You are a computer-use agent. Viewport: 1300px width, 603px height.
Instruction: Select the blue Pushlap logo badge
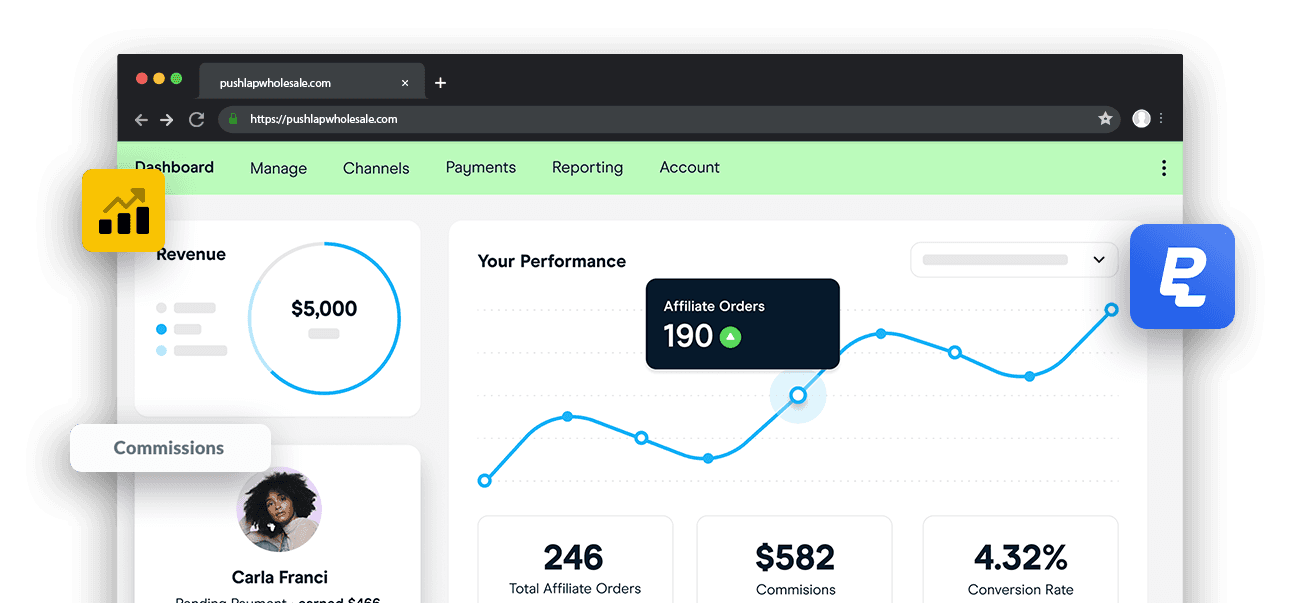[x=1182, y=277]
